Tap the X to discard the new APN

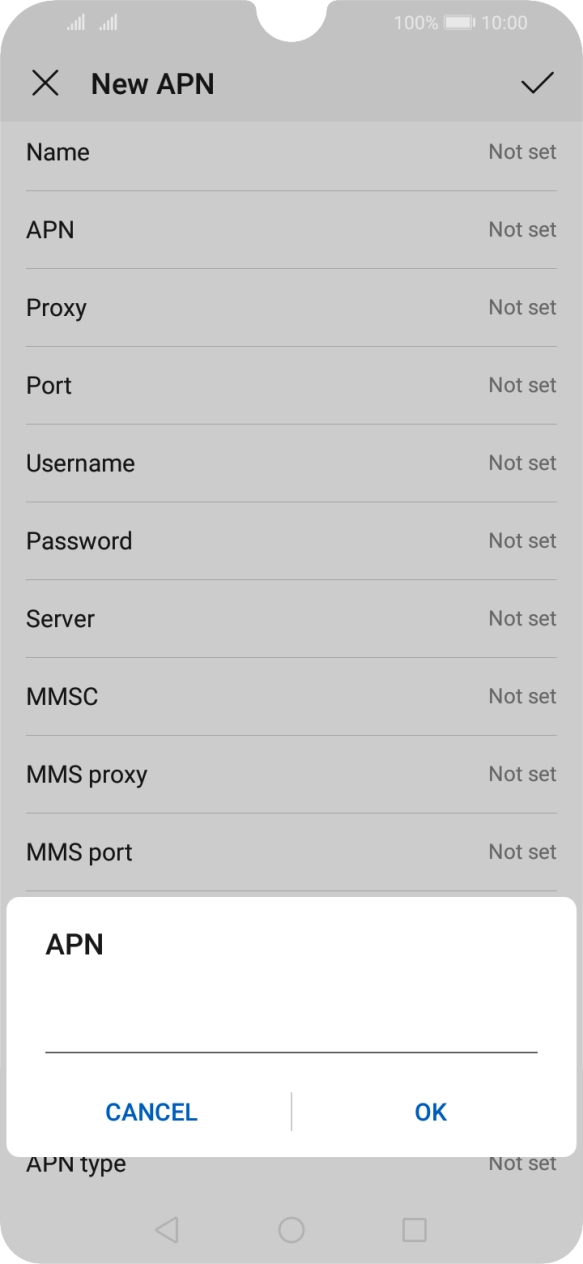point(46,83)
